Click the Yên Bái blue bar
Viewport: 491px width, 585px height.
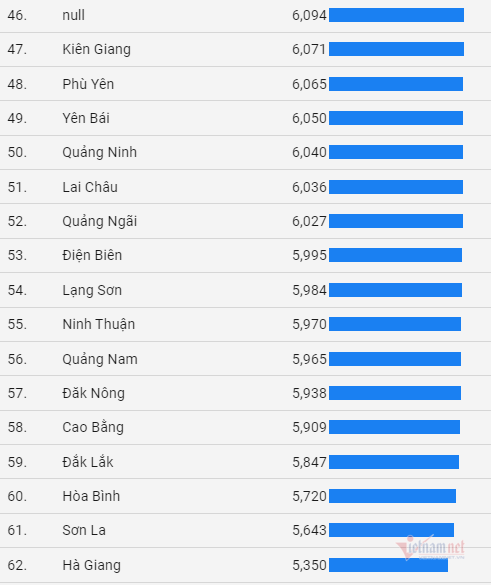coord(396,118)
